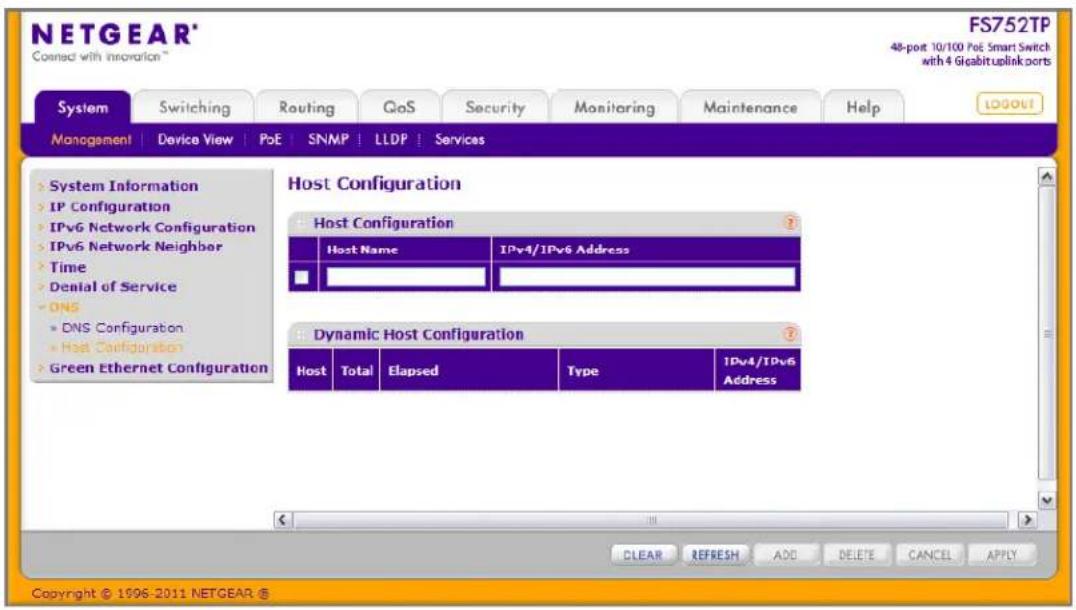The image size is (1076, 610).
Task: Select the SNMP submenu item
Action: [x=328, y=139]
